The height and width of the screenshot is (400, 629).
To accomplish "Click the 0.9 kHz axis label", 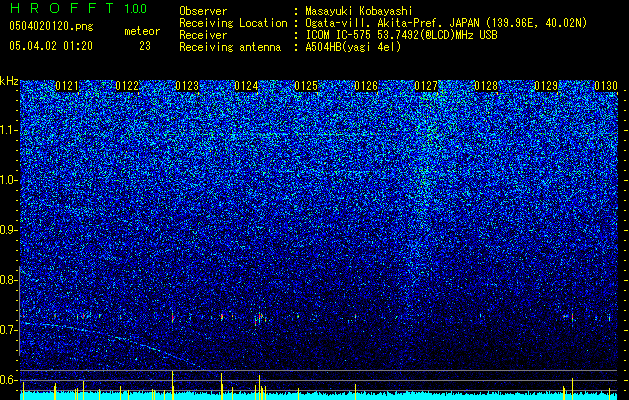I will (x=8, y=230).
